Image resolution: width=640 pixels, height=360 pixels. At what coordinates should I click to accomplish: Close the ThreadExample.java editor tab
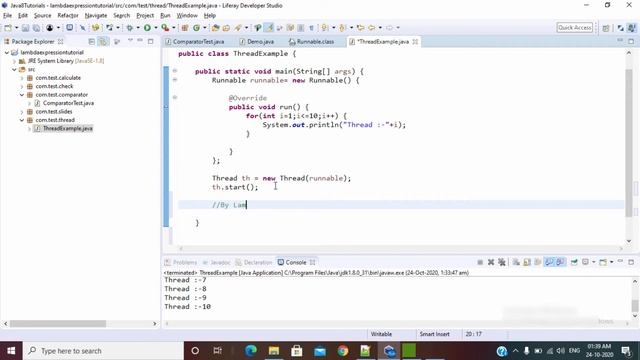tap(415, 42)
